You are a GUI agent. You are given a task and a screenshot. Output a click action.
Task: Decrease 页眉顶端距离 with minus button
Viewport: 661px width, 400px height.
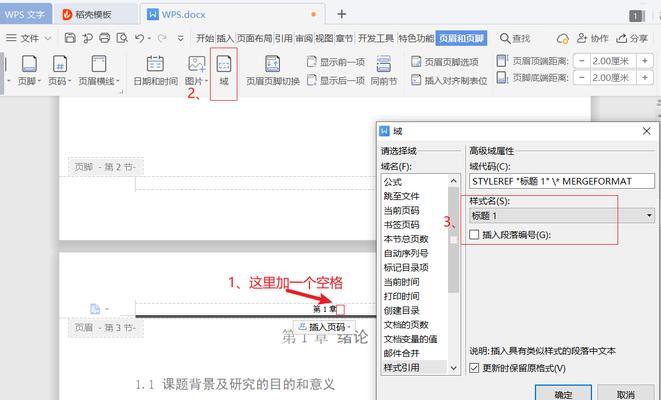582,61
